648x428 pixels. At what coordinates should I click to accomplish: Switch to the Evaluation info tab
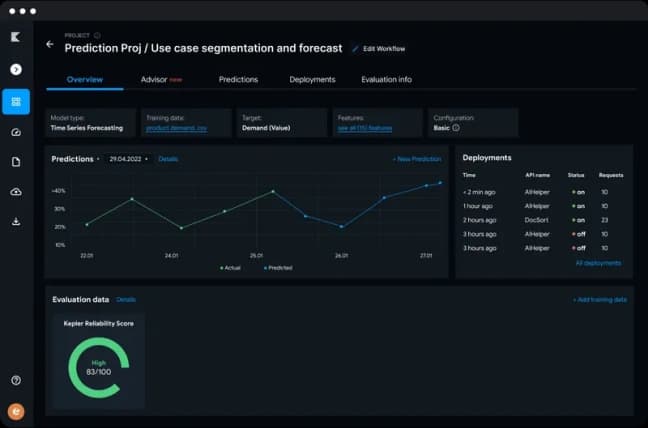386,79
